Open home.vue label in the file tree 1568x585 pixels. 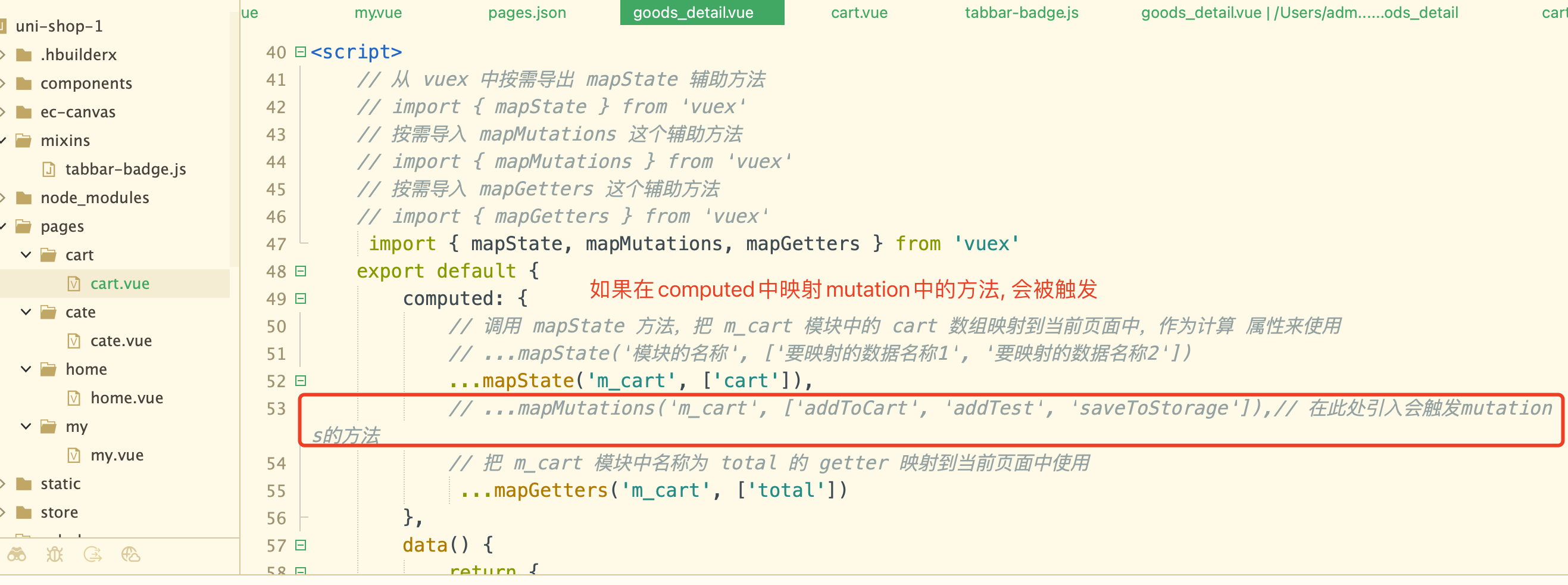pos(127,399)
